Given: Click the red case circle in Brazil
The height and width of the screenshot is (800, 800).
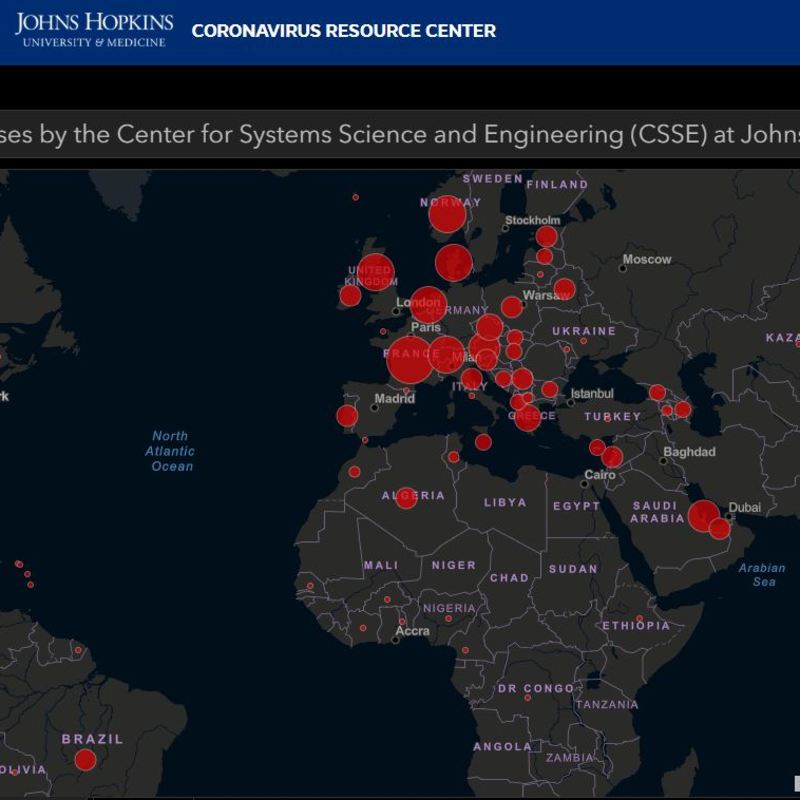Looking at the screenshot, I should tap(85, 760).
